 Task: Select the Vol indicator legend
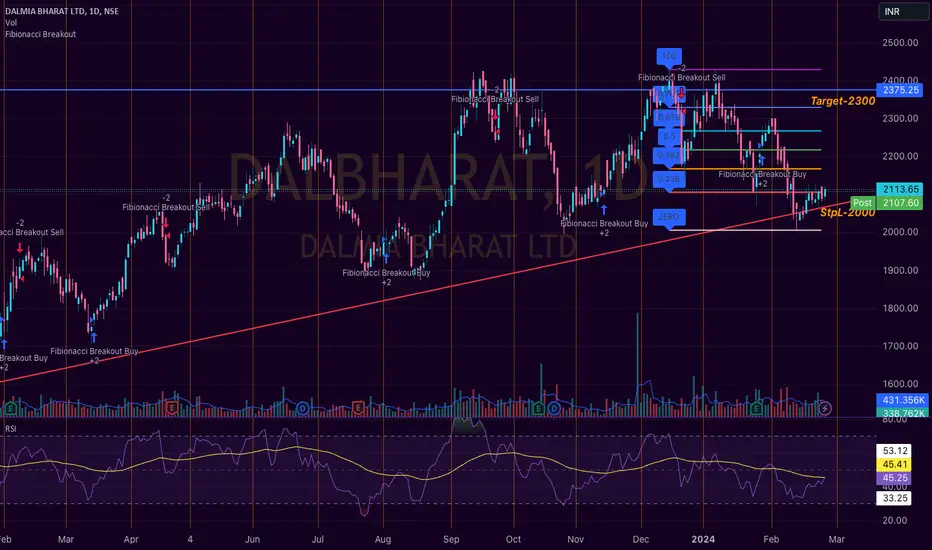coord(11,23)
